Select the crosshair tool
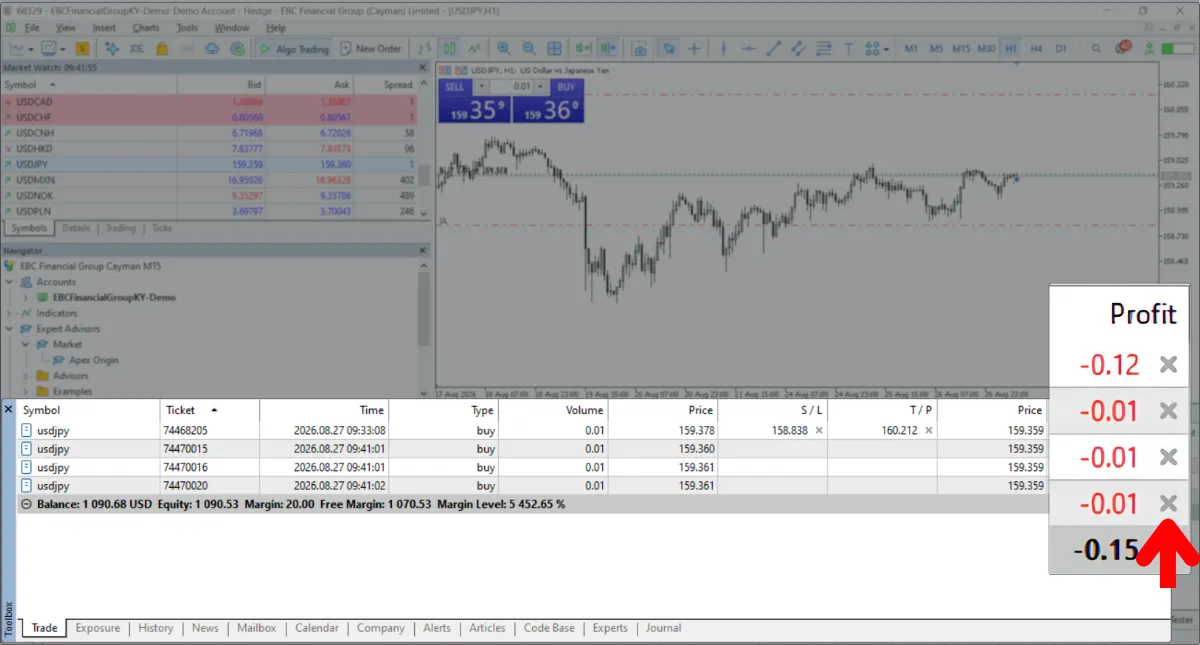The image size is (1200, 645). tap(694, 48)
